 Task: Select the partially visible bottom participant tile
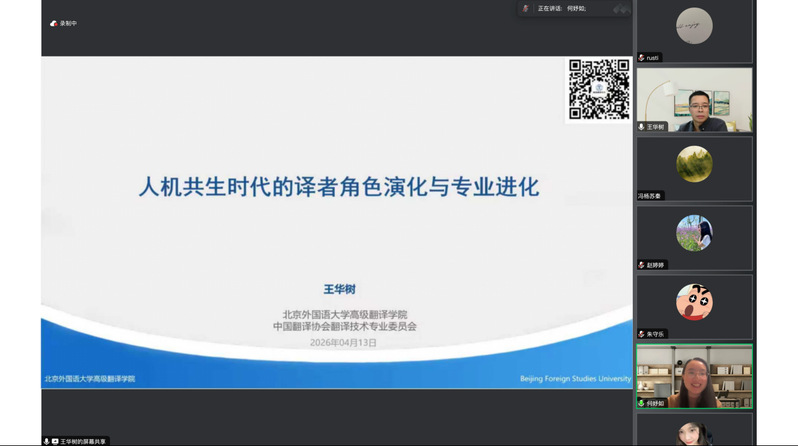tap(694, 431)
